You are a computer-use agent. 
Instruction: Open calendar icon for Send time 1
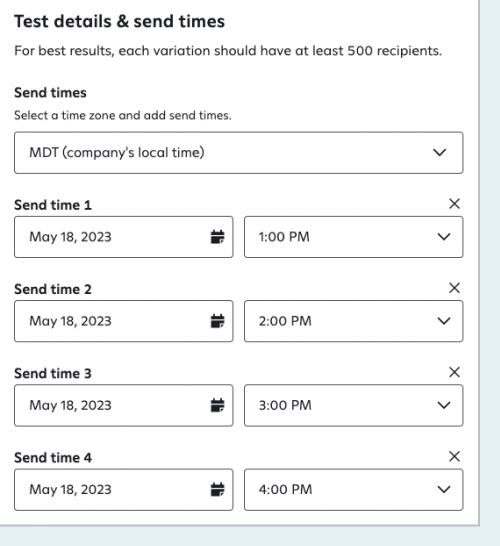(218, 237)
